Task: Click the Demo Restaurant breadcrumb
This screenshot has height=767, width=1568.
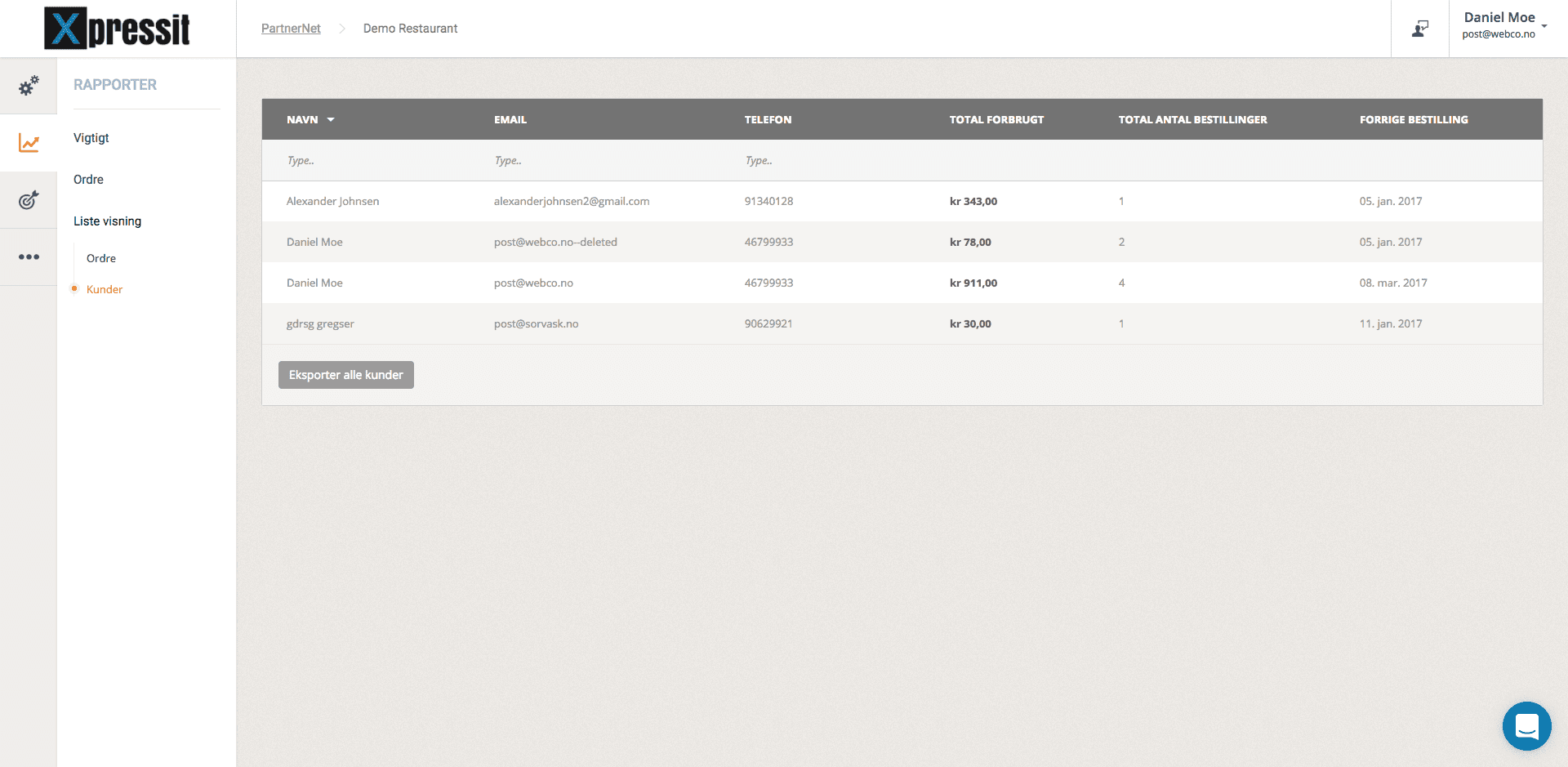Action: pyautogui.click(x=410, y=29)
